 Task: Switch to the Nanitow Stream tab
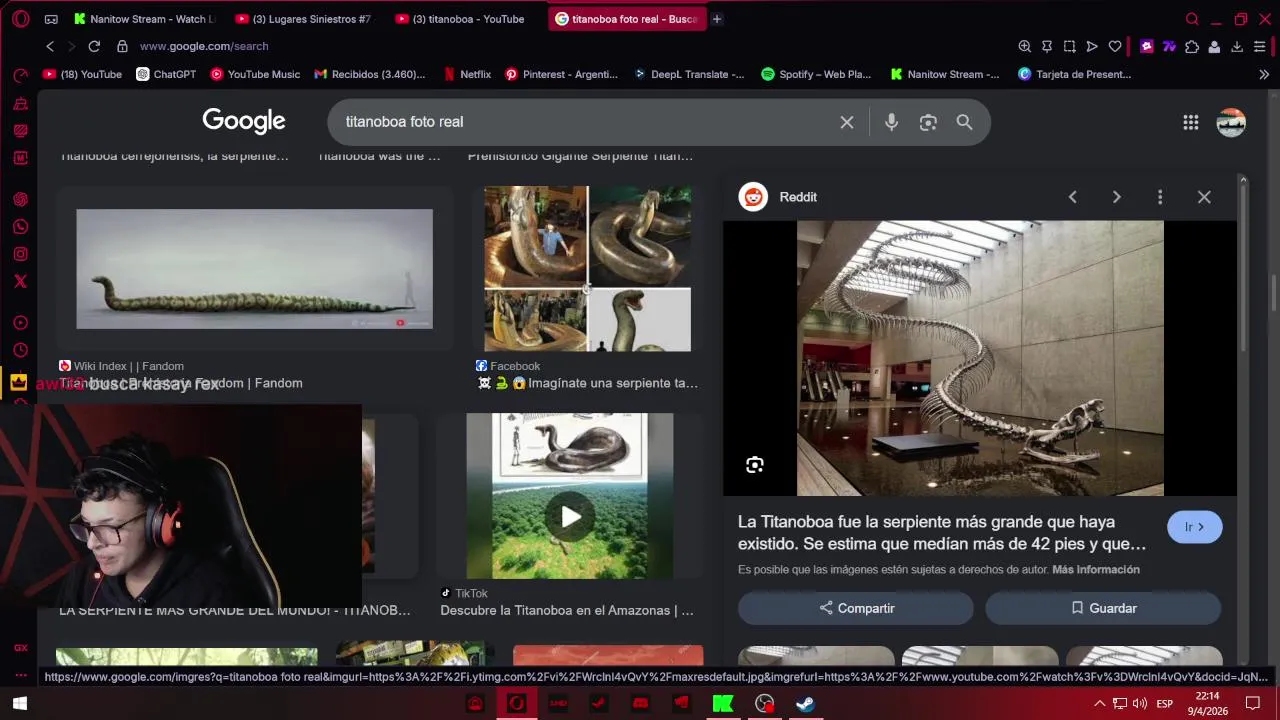point(146,19)
